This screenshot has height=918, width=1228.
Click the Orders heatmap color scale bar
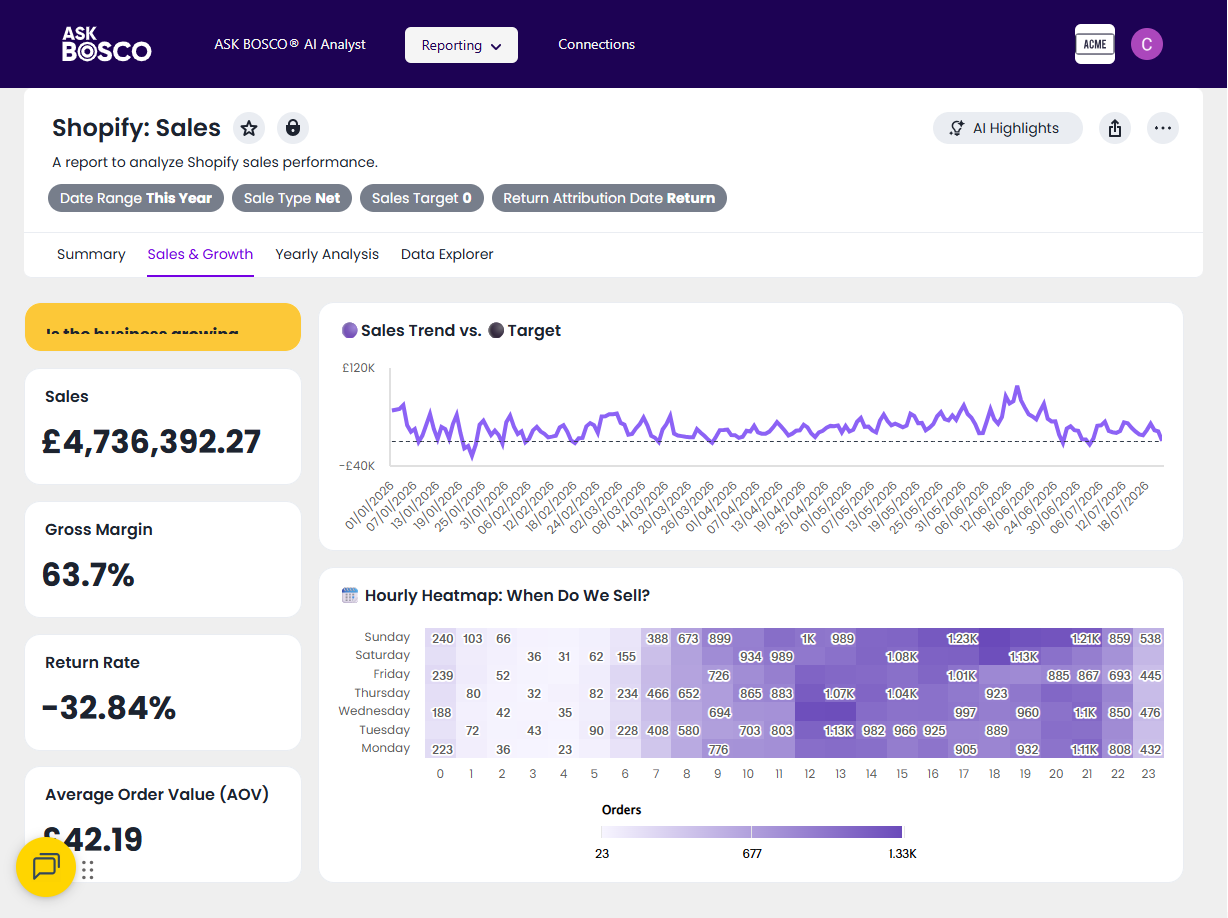click(752, 832)
